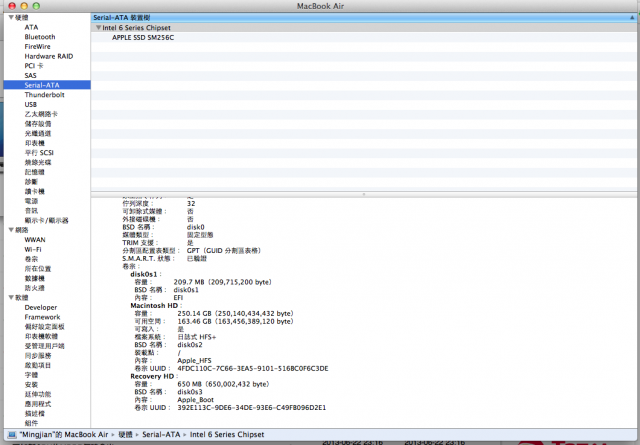Open the FireWire hardware entry
Image resolution: width=640 pixels, height=445 pixels.
[x=37, y=47]
